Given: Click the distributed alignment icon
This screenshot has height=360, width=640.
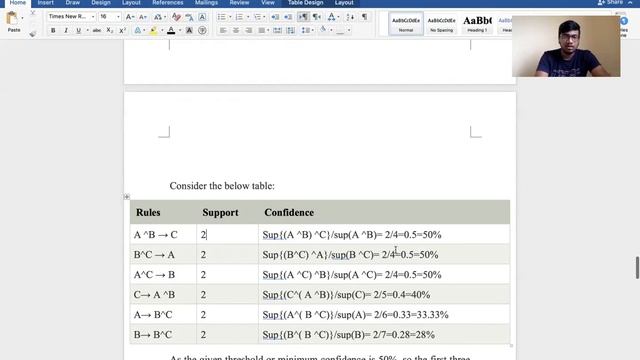Looking at the screenshot, I should [x=277, y=30].
